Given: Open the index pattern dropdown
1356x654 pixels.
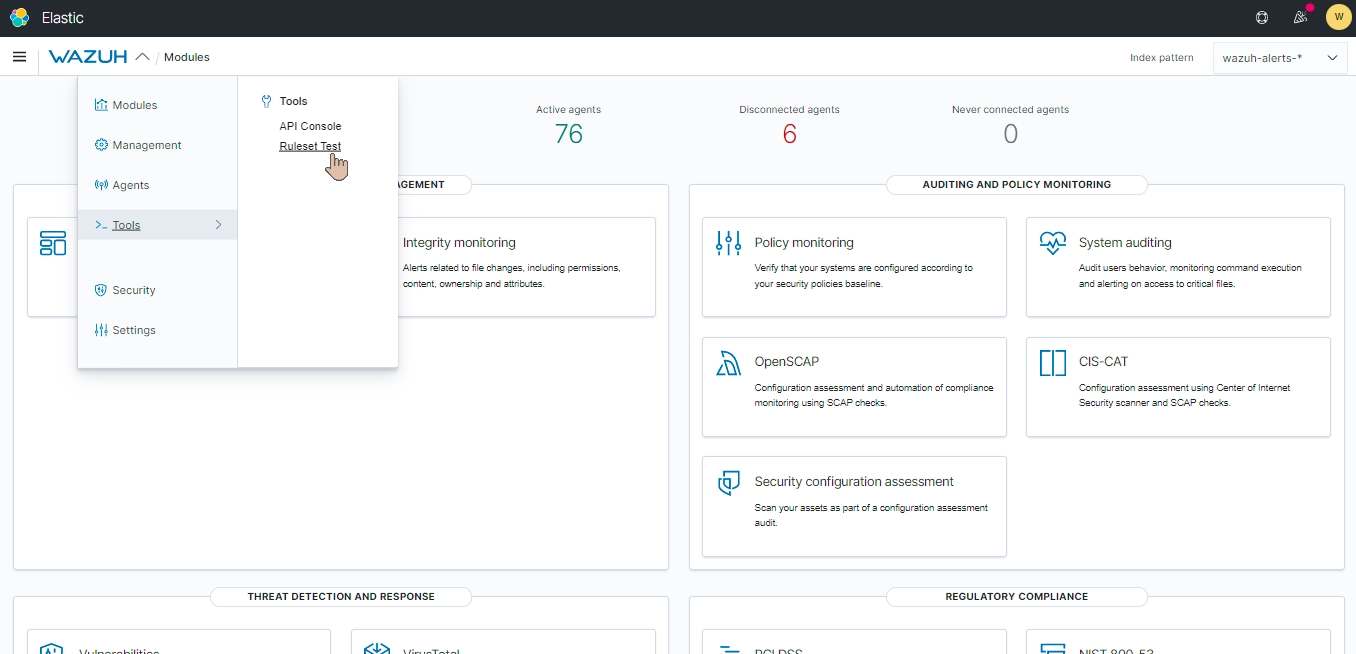Looking at the screenshot, I should (1279, 58).
